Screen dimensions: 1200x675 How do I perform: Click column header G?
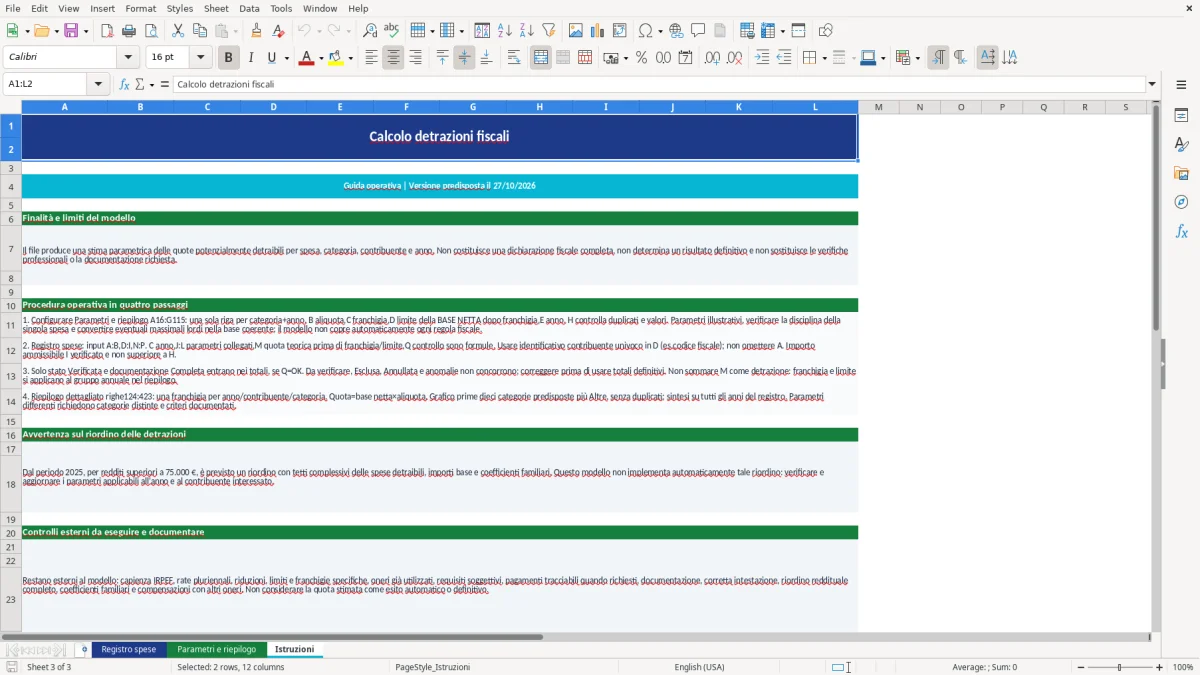point(473,106)
